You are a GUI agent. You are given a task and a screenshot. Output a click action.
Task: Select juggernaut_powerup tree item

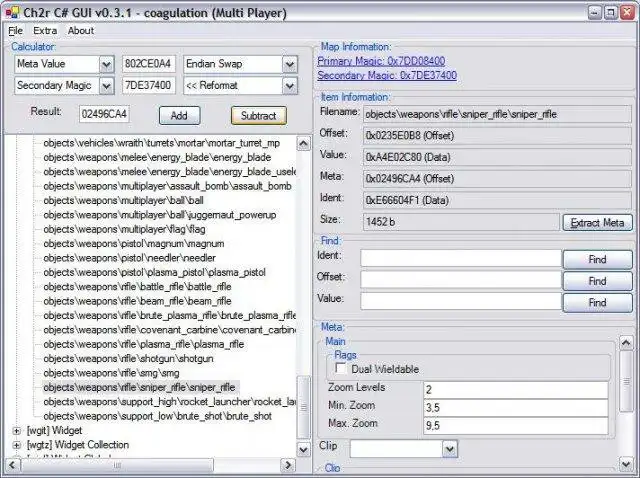click(160, 215)
